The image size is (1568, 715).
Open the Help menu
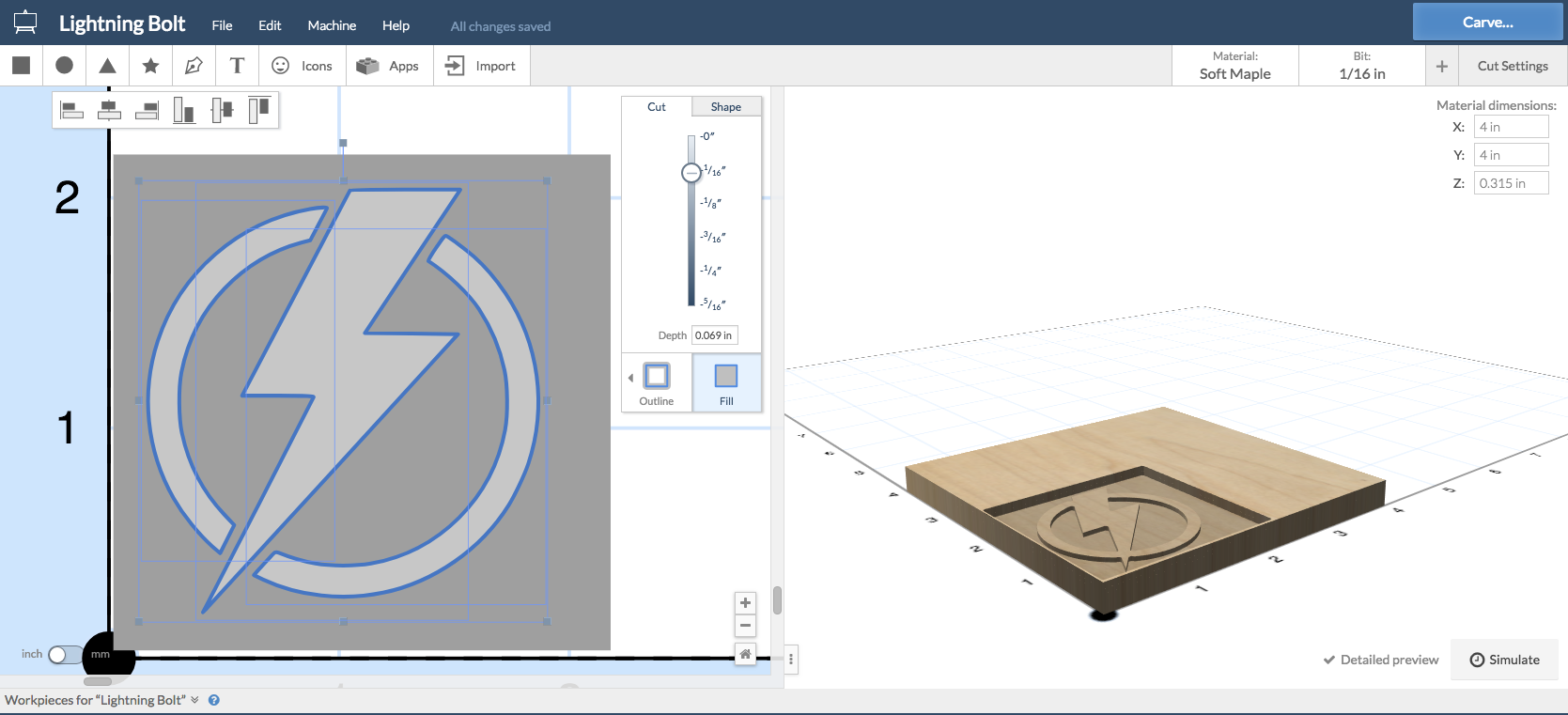(396, 25)
